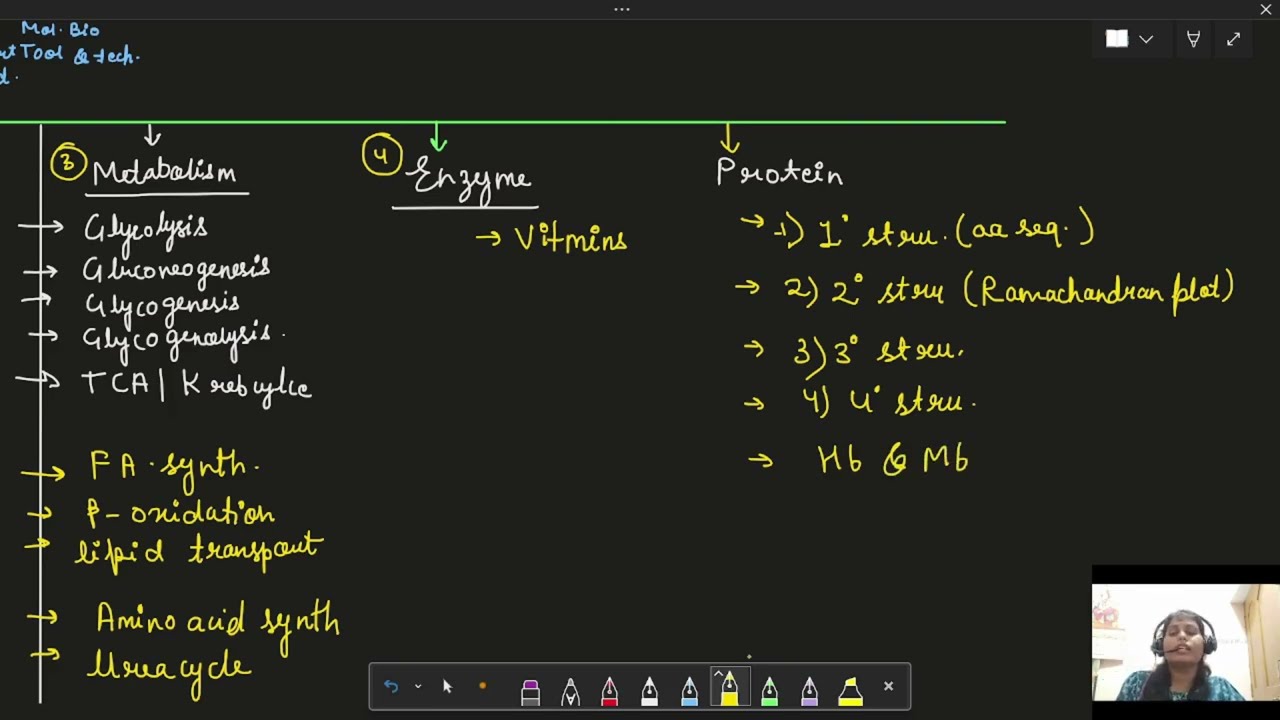
Task: Select the pointer cursor tool
Action: [x=447, y=686]
